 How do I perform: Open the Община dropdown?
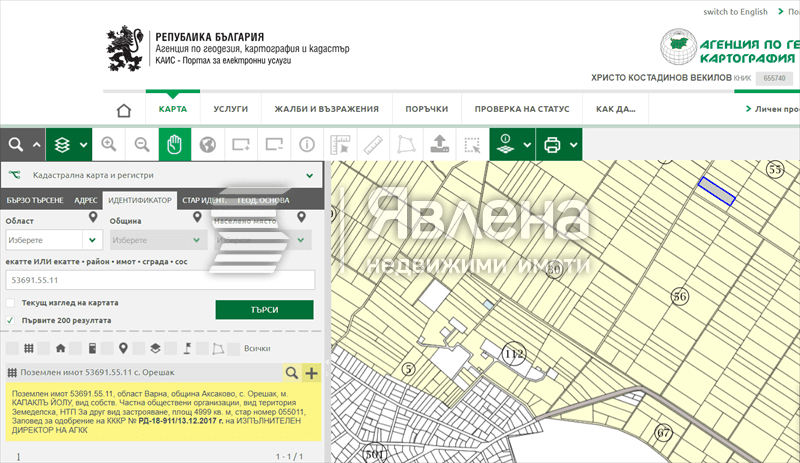pyautogui.click(x=158, y=240)
